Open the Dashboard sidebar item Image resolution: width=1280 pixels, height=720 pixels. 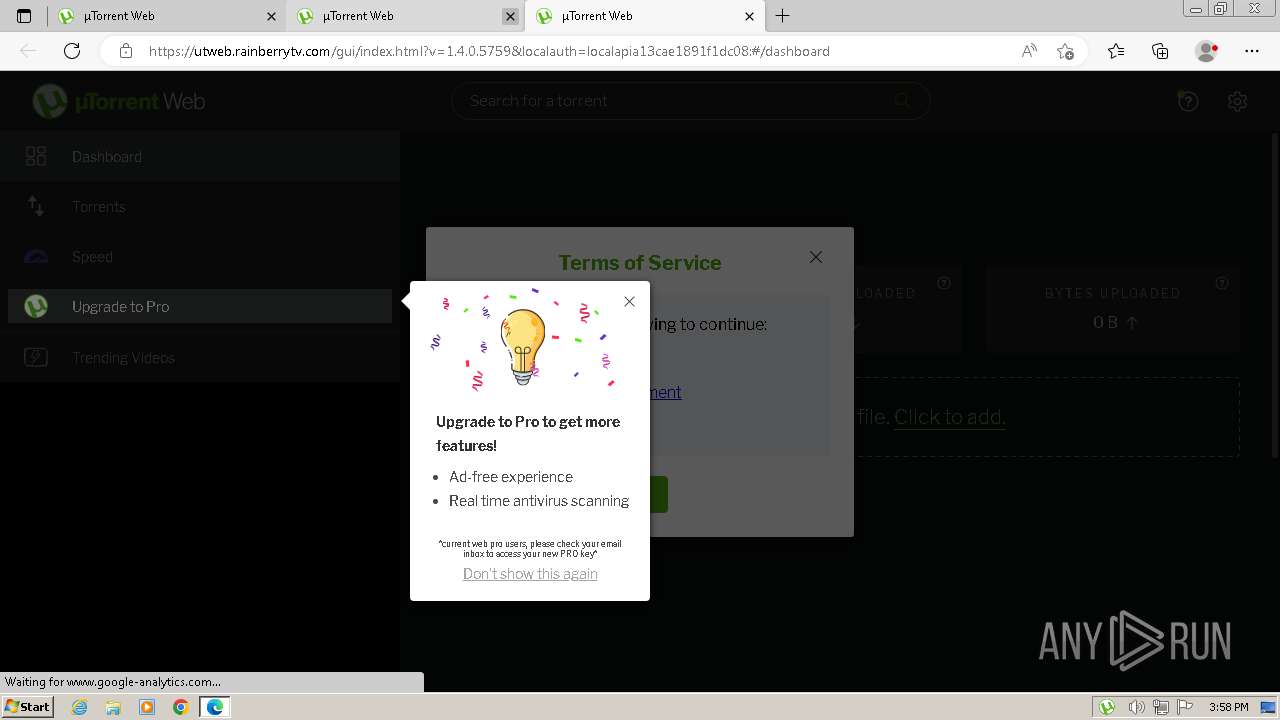point(200,157)
